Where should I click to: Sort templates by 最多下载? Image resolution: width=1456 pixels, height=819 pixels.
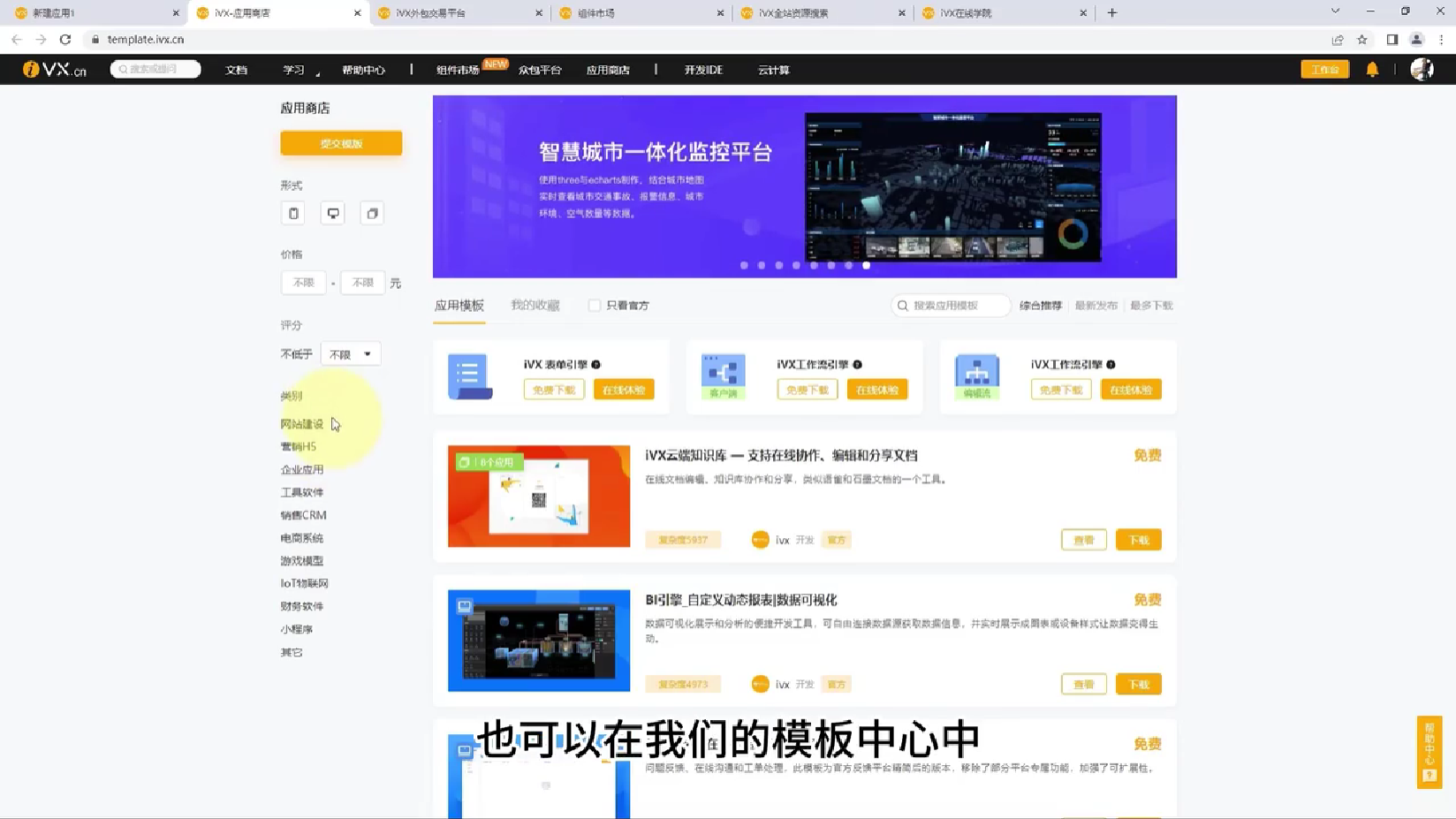pos(1151,306)
